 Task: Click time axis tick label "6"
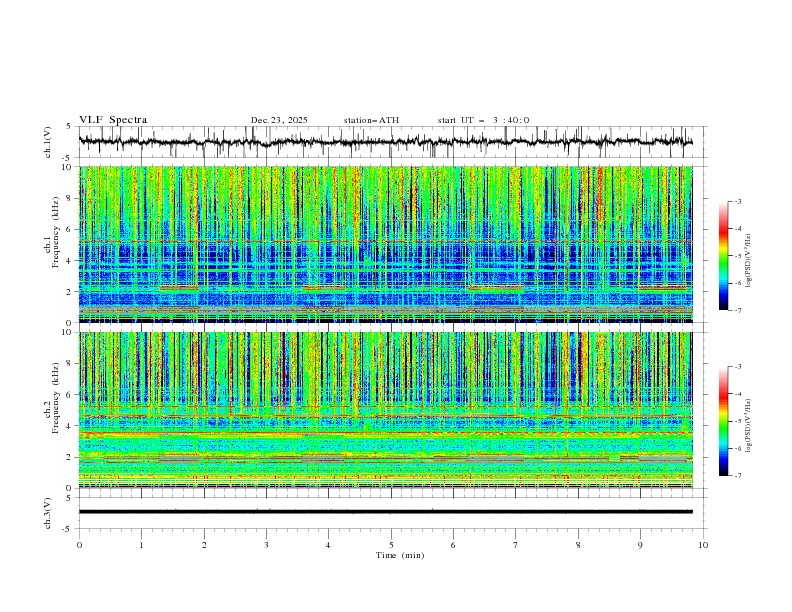453,545
